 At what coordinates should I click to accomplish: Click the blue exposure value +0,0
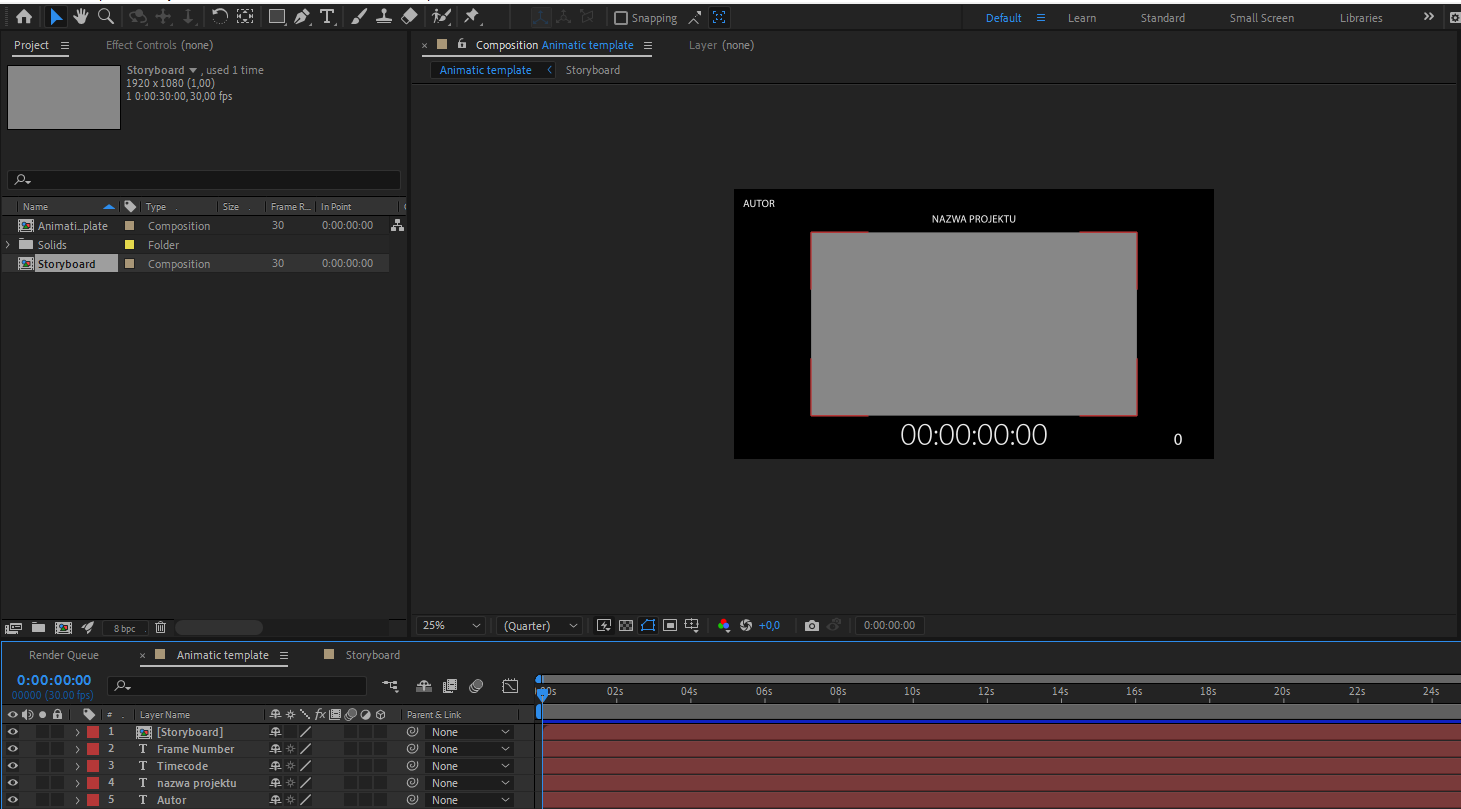(769, 626)
